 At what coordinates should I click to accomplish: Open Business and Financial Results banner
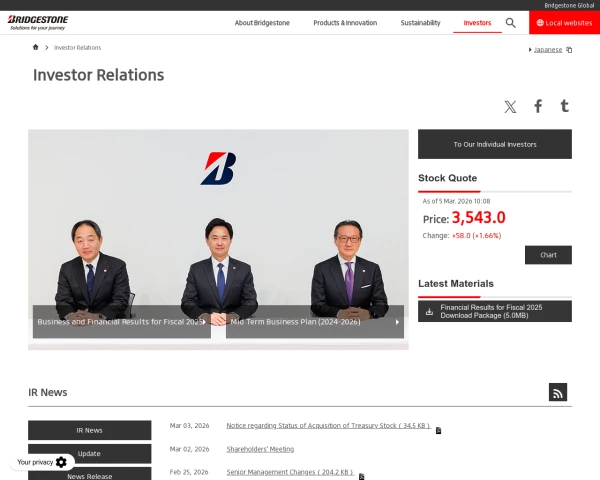pos(121,322)
